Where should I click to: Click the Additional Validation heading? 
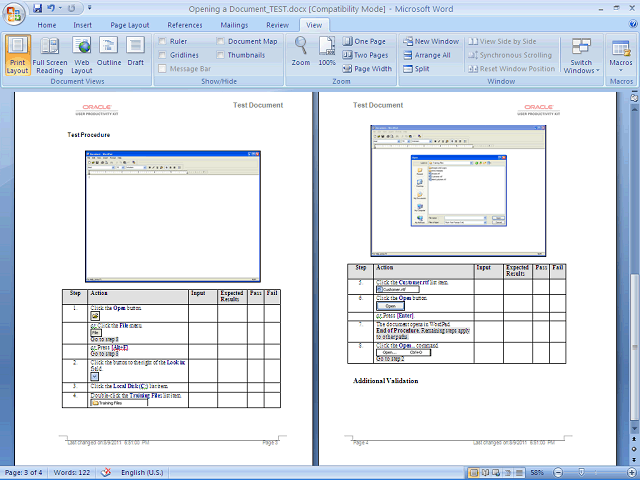(x=385, y=381)
